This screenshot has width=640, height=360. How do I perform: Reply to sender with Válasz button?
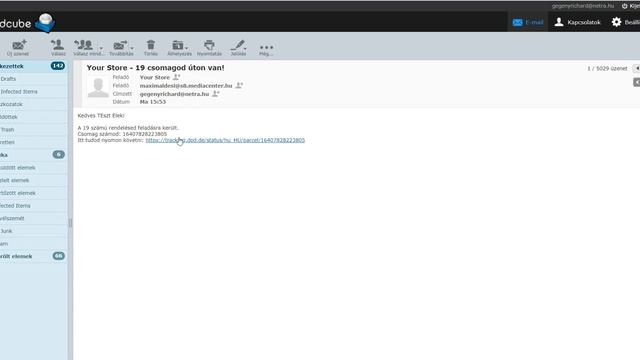(x=58, y=48)
